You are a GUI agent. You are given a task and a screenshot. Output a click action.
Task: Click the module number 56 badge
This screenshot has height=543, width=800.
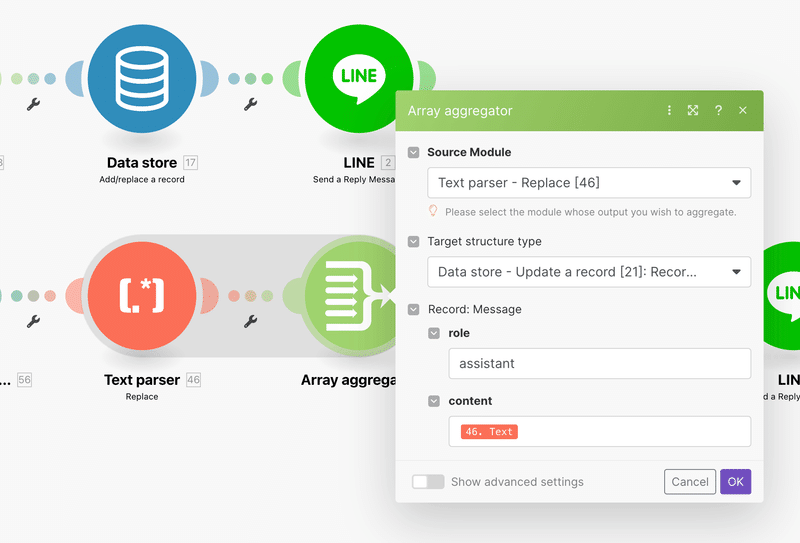pyautogui.click(x=24, y=380)
